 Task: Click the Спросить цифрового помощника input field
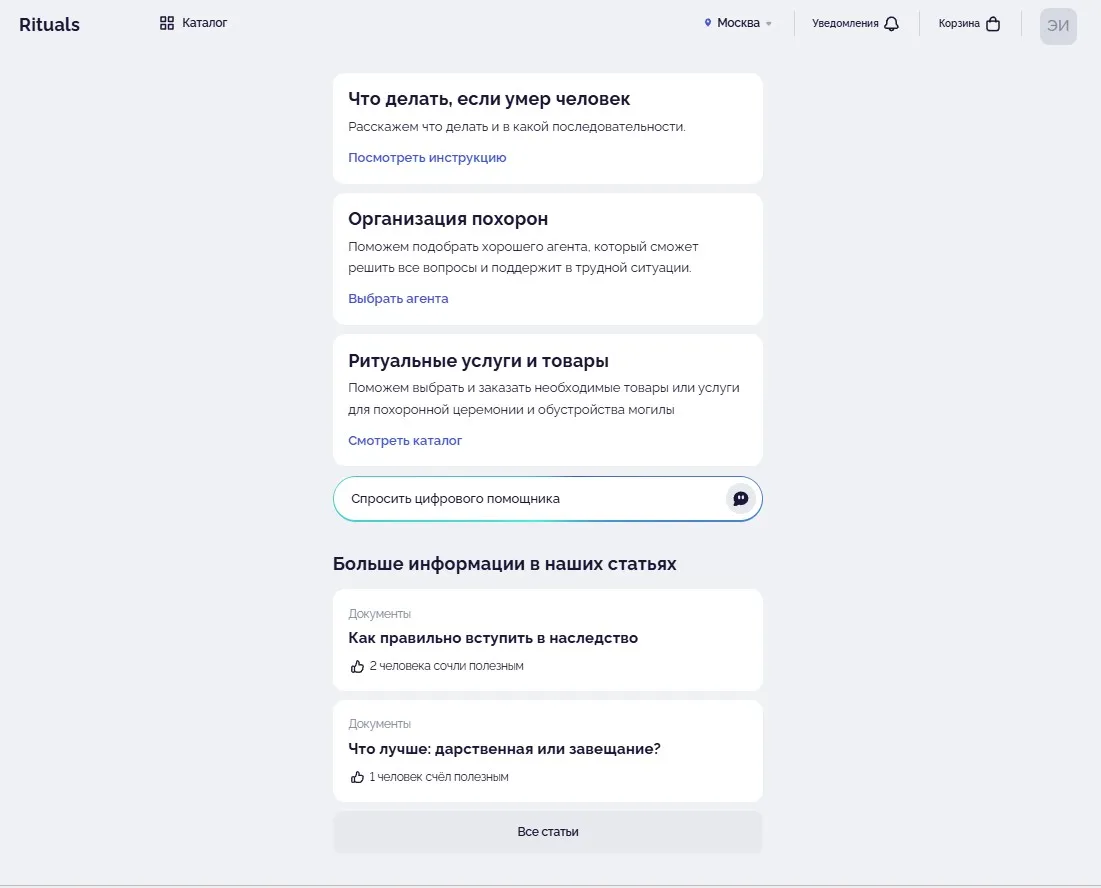tap(530, 499)
